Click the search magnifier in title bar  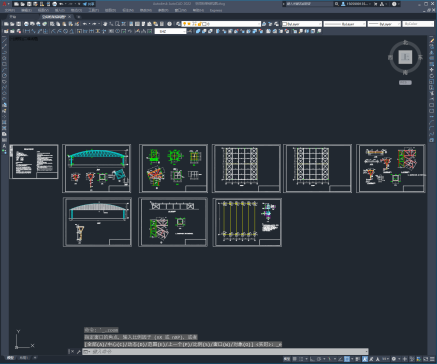337,4
